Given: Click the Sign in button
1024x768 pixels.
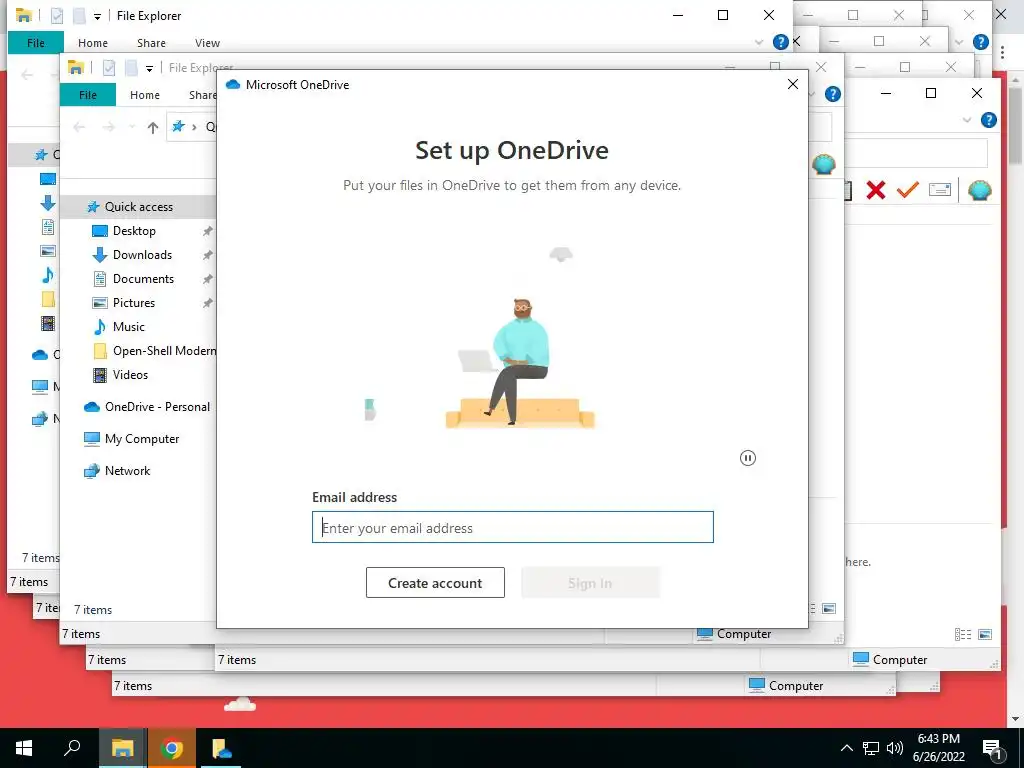Looking at the screenshot, I should point(590,583).
